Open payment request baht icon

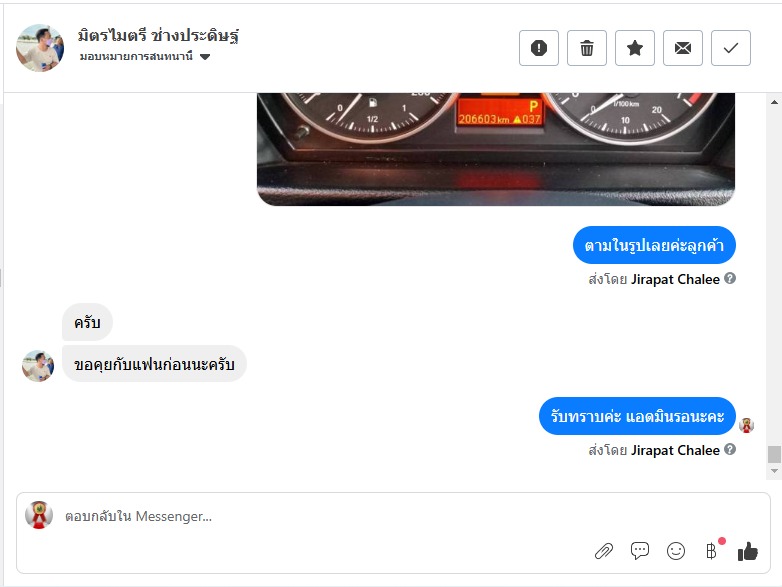pyautogui.click(x=712, y=551)
